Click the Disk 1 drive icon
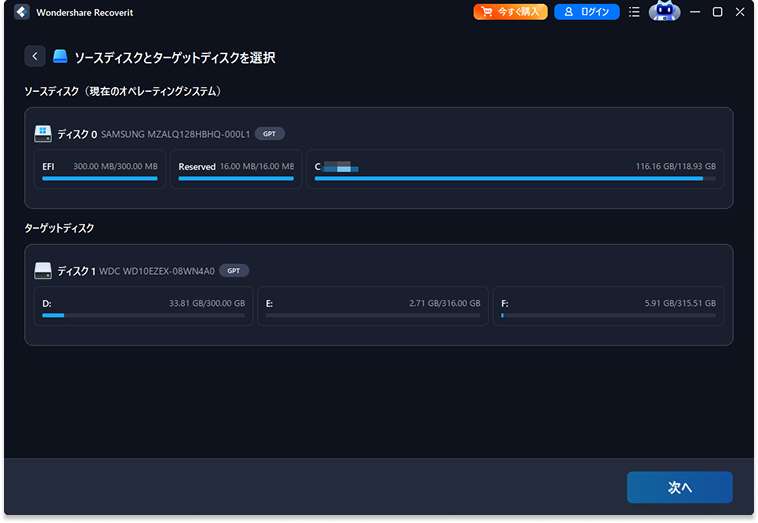This screenshot has width=758, height=523. tap(43, 271)
